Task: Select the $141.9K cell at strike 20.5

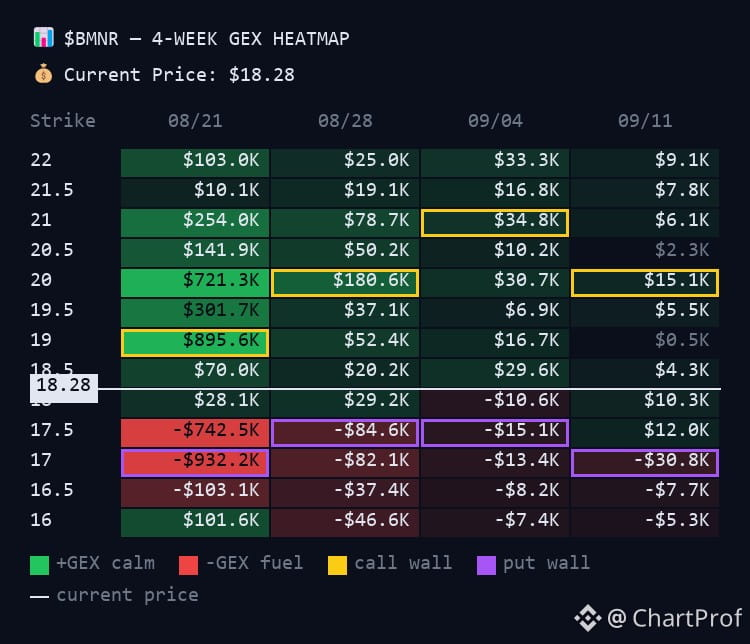Action: [195, 253]
